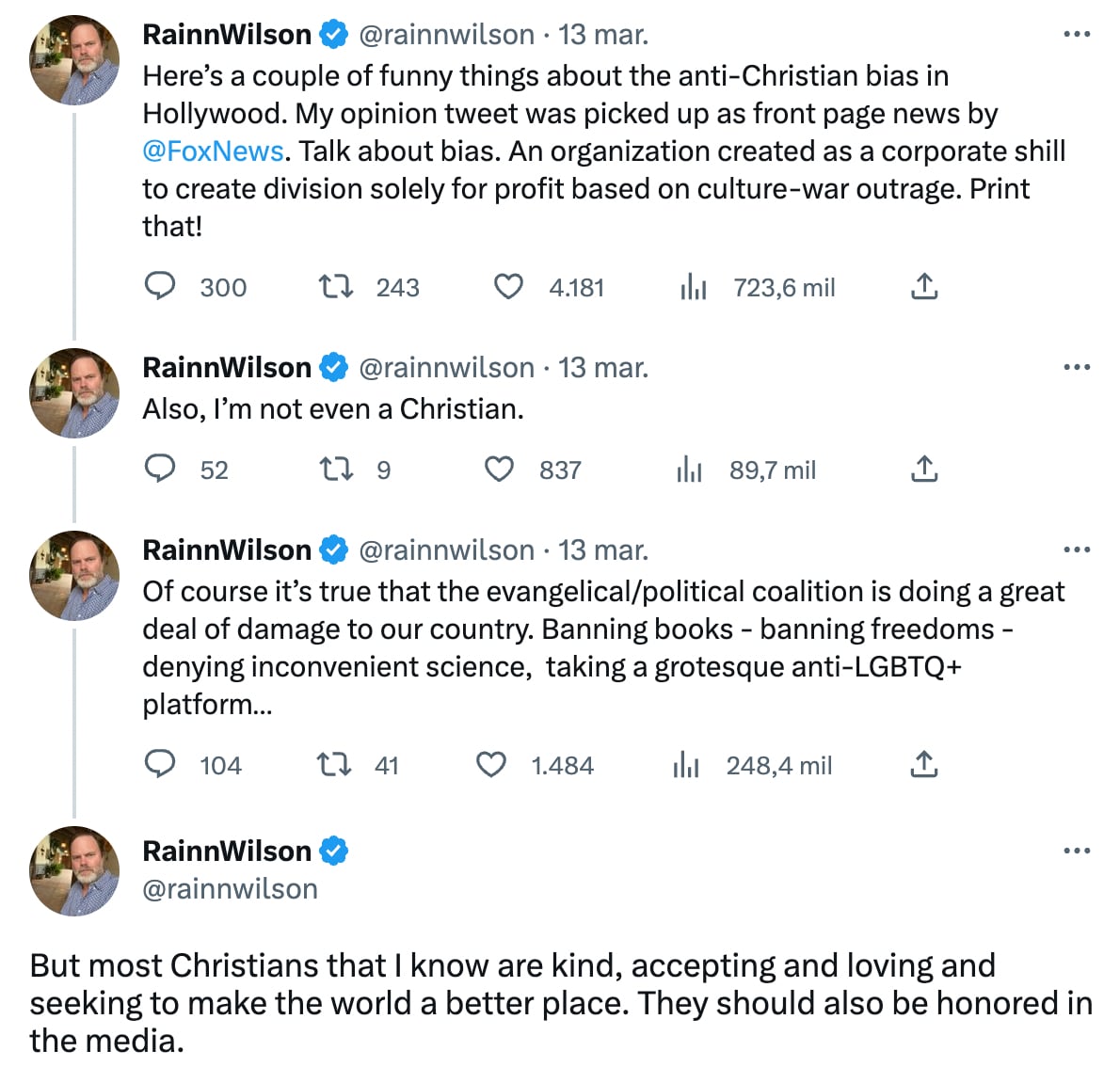Viewport: 1120px width, 1067px height.
Task: View analytics showing 723,6 mil views
Action: tap(694, 287)
